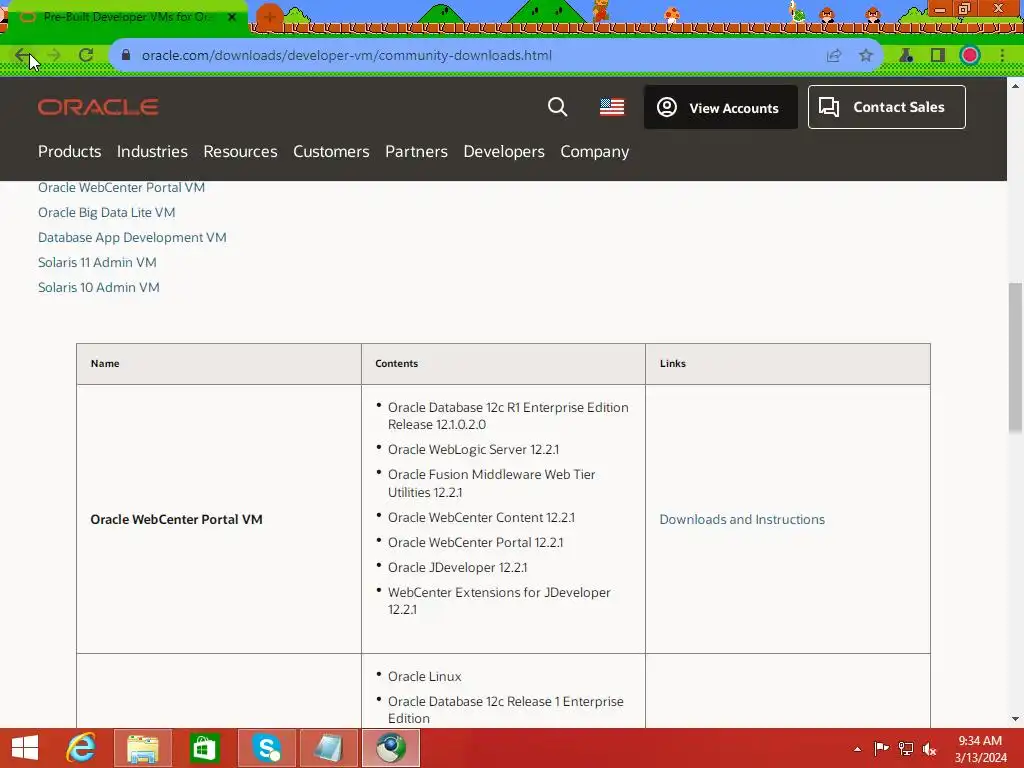Open the Company menu

pyautogui.click(x=594, y=152)
